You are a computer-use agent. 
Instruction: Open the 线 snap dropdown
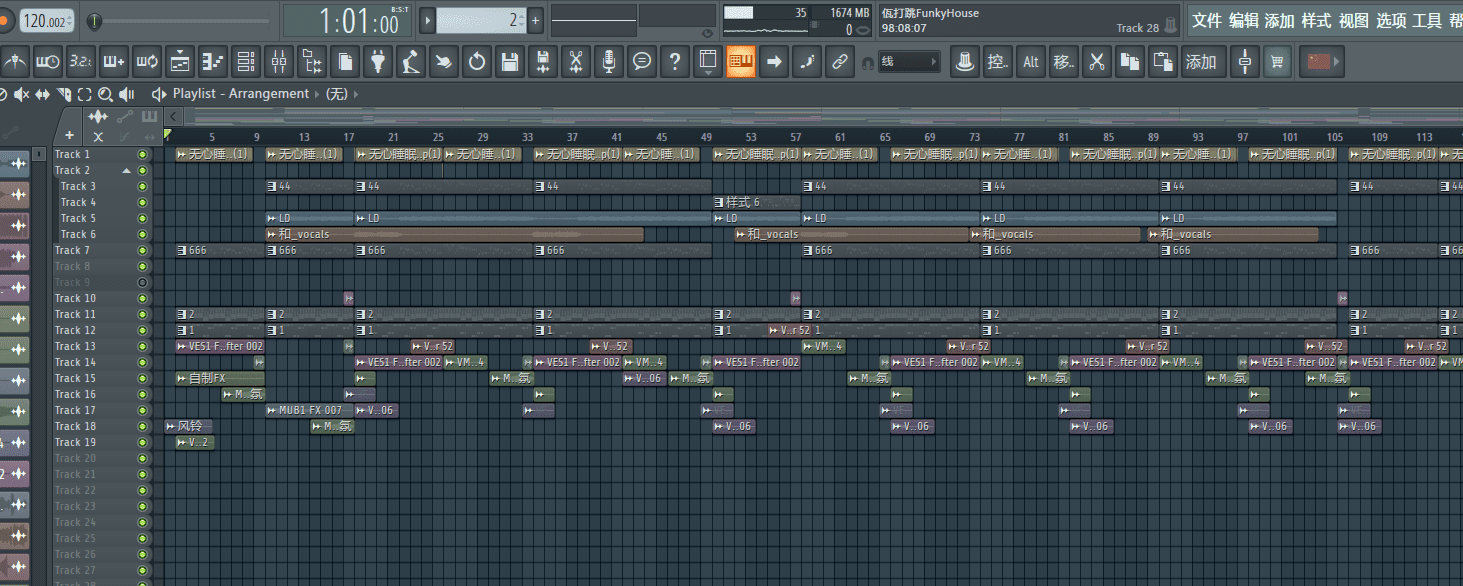click(909, 62)
